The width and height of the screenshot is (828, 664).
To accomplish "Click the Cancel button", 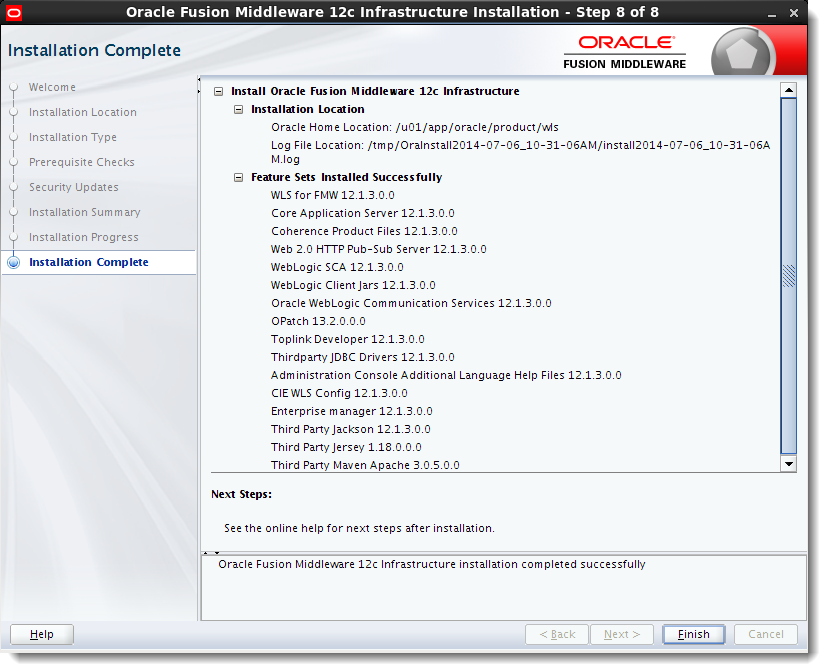I will 765,634.
